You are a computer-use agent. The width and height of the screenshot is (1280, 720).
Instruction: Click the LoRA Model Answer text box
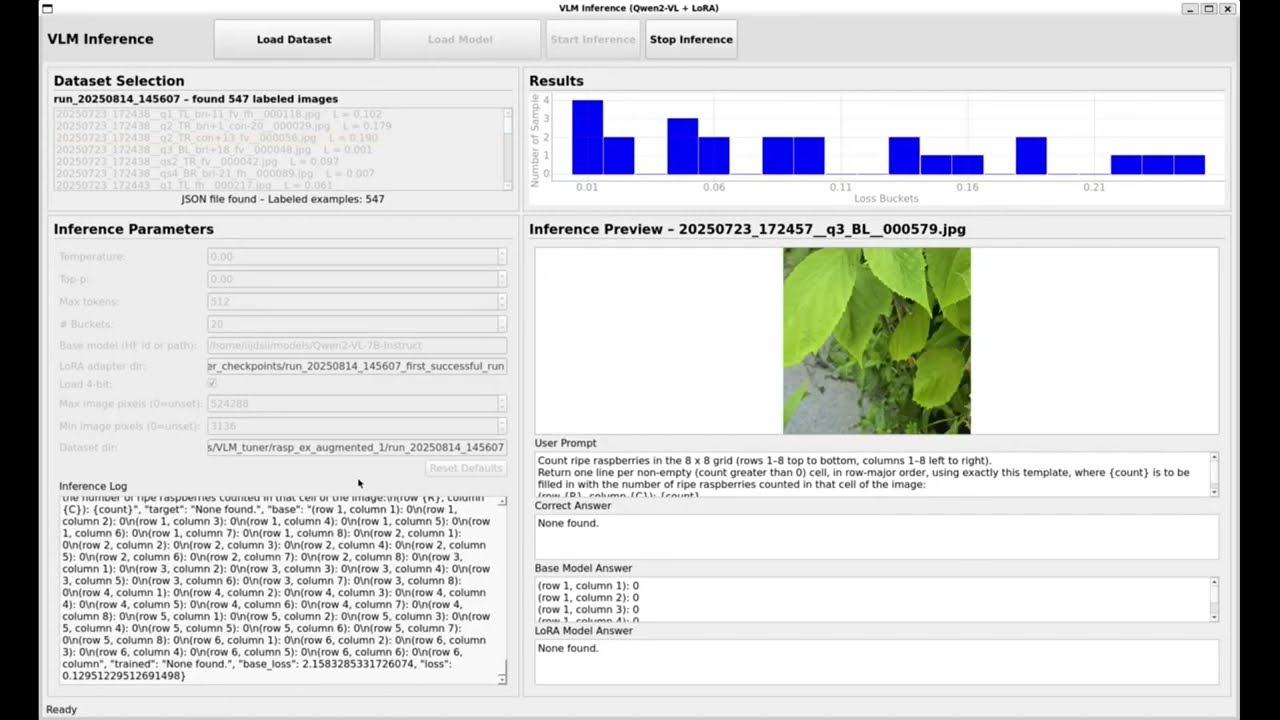tap(876, 662)
